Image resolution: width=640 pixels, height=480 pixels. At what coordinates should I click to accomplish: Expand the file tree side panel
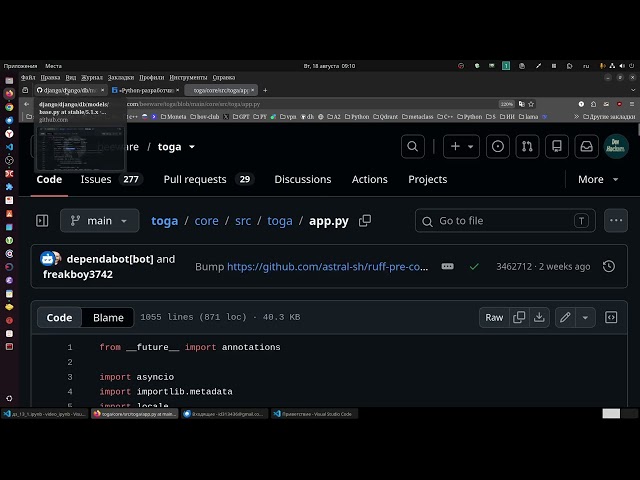pyautogui.click(x=42, y=221)
